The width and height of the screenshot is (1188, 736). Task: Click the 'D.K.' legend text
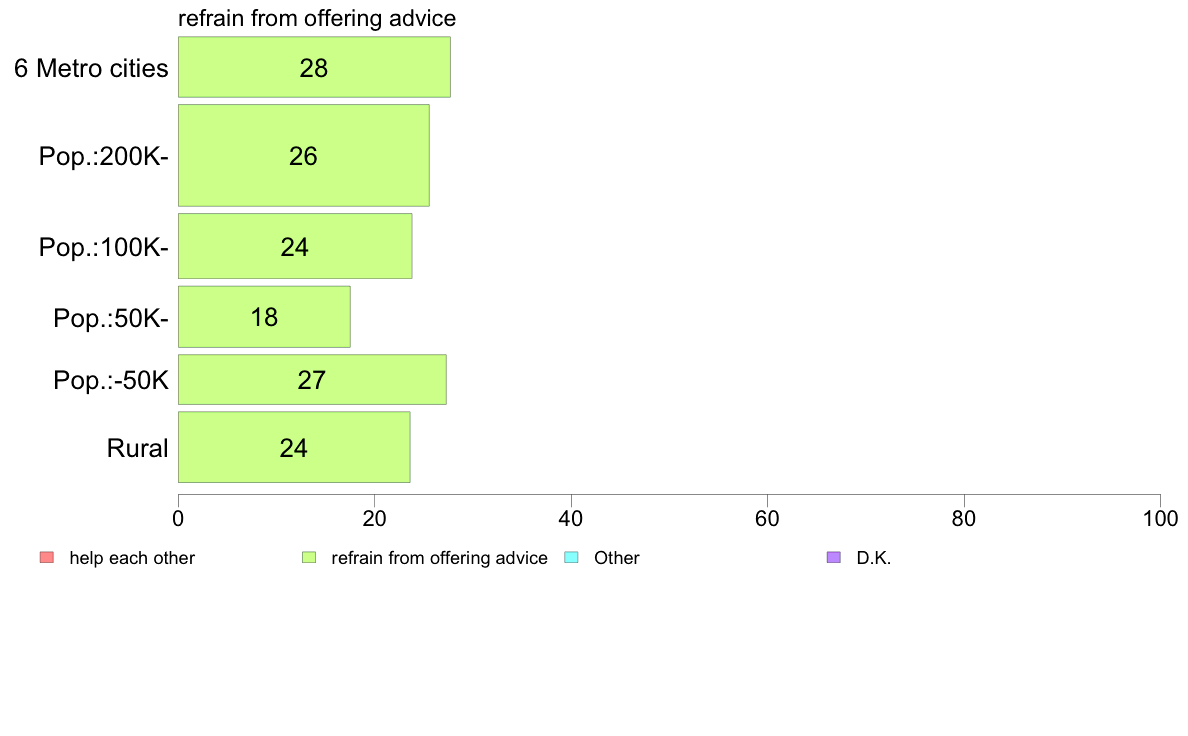874,558
